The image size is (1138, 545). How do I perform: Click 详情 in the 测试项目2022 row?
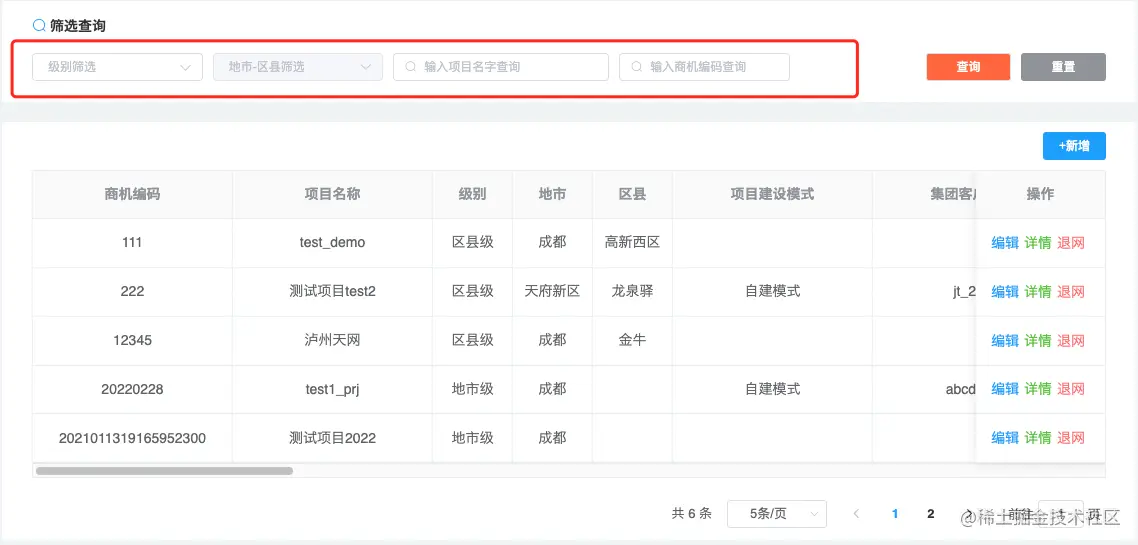tap(1038, 438)
